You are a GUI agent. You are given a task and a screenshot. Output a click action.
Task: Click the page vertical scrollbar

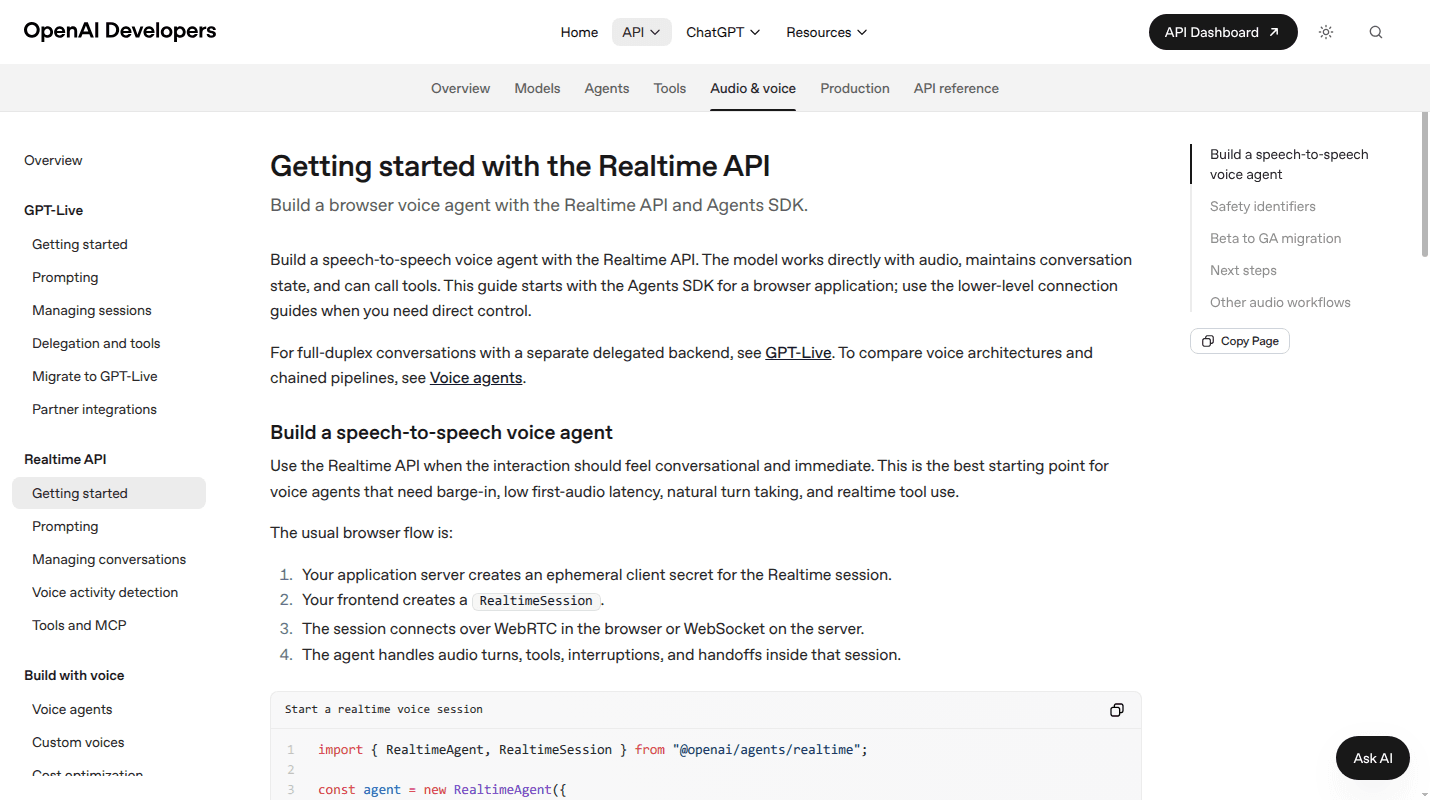pos(1425,185)
